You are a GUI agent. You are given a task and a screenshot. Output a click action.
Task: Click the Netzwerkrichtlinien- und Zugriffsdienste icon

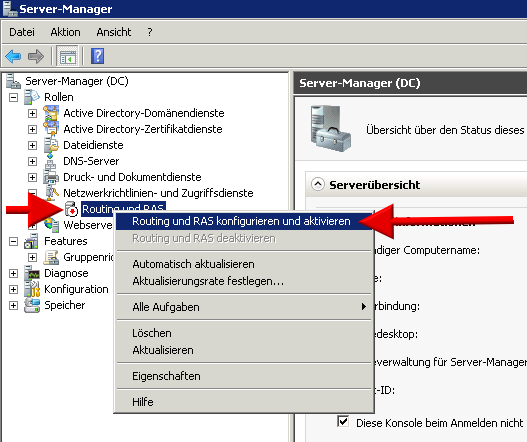coord(52,193)
